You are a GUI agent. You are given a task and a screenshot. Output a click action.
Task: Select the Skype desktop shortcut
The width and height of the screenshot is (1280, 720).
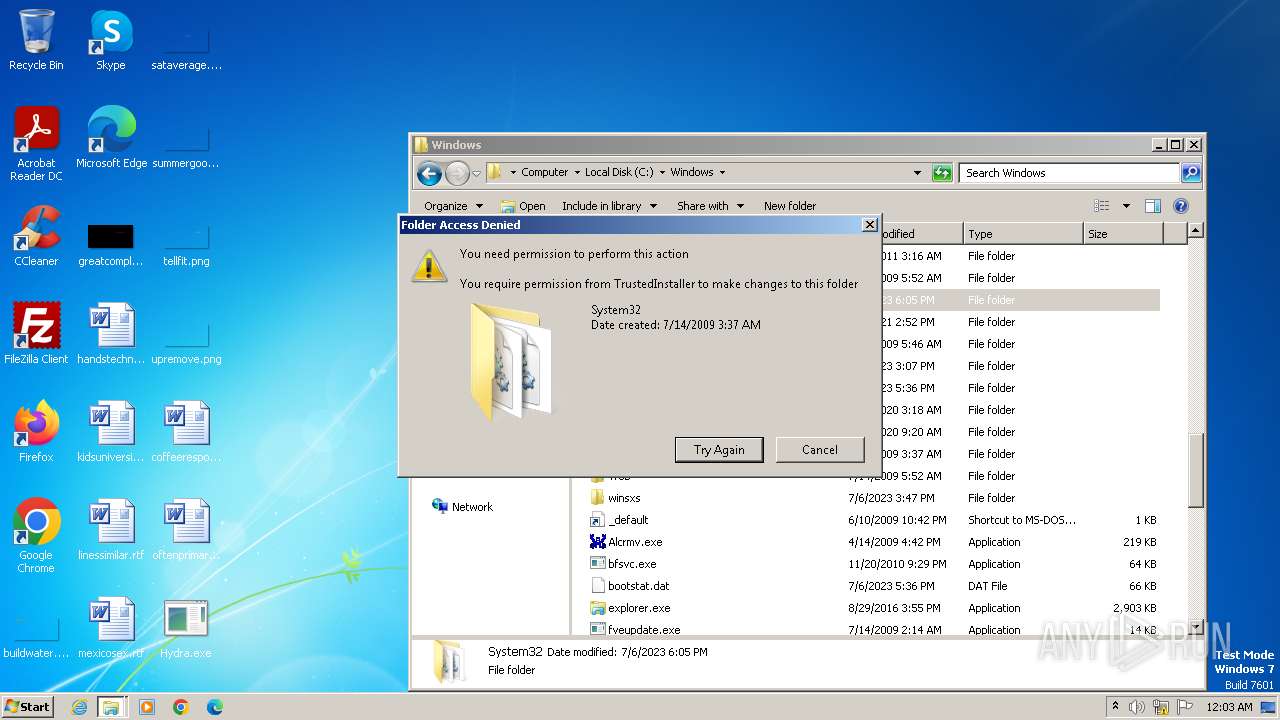110,40
